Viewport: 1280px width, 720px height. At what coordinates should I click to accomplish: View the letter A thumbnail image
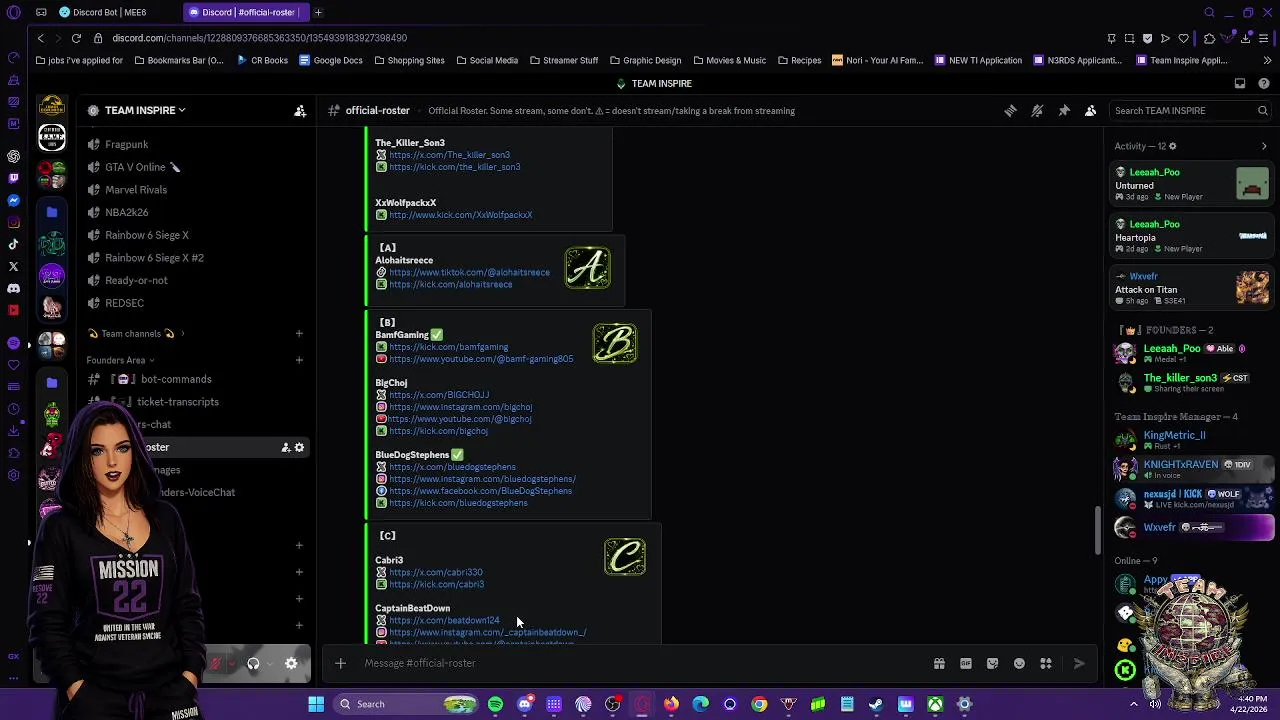point(587,268)
